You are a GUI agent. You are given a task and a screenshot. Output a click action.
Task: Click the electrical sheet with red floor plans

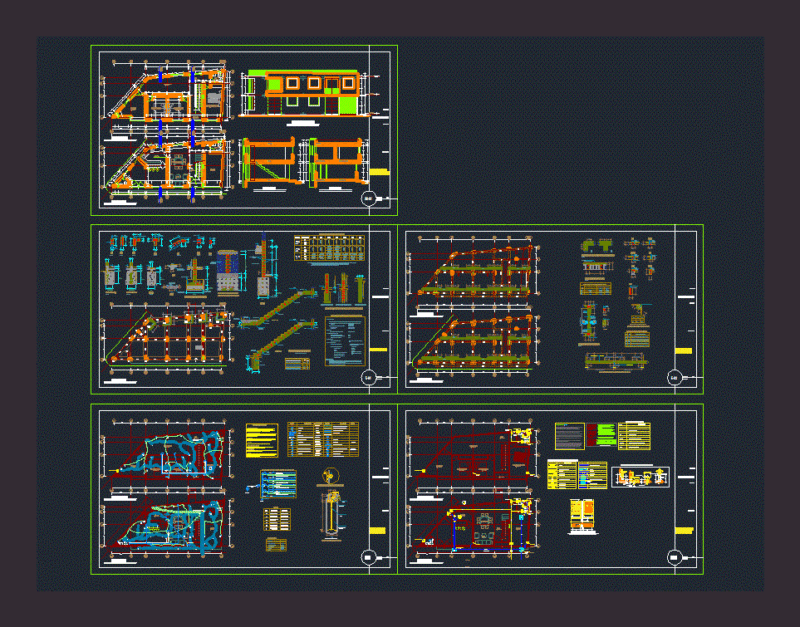[x=551, y=489]
